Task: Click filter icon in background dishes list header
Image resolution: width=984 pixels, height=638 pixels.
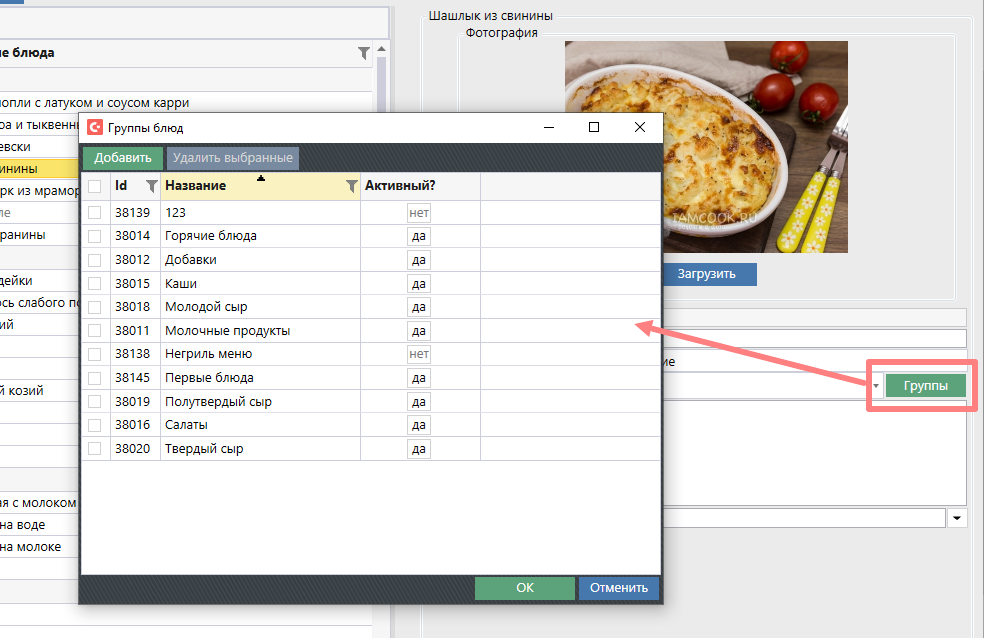Action: 363,53
